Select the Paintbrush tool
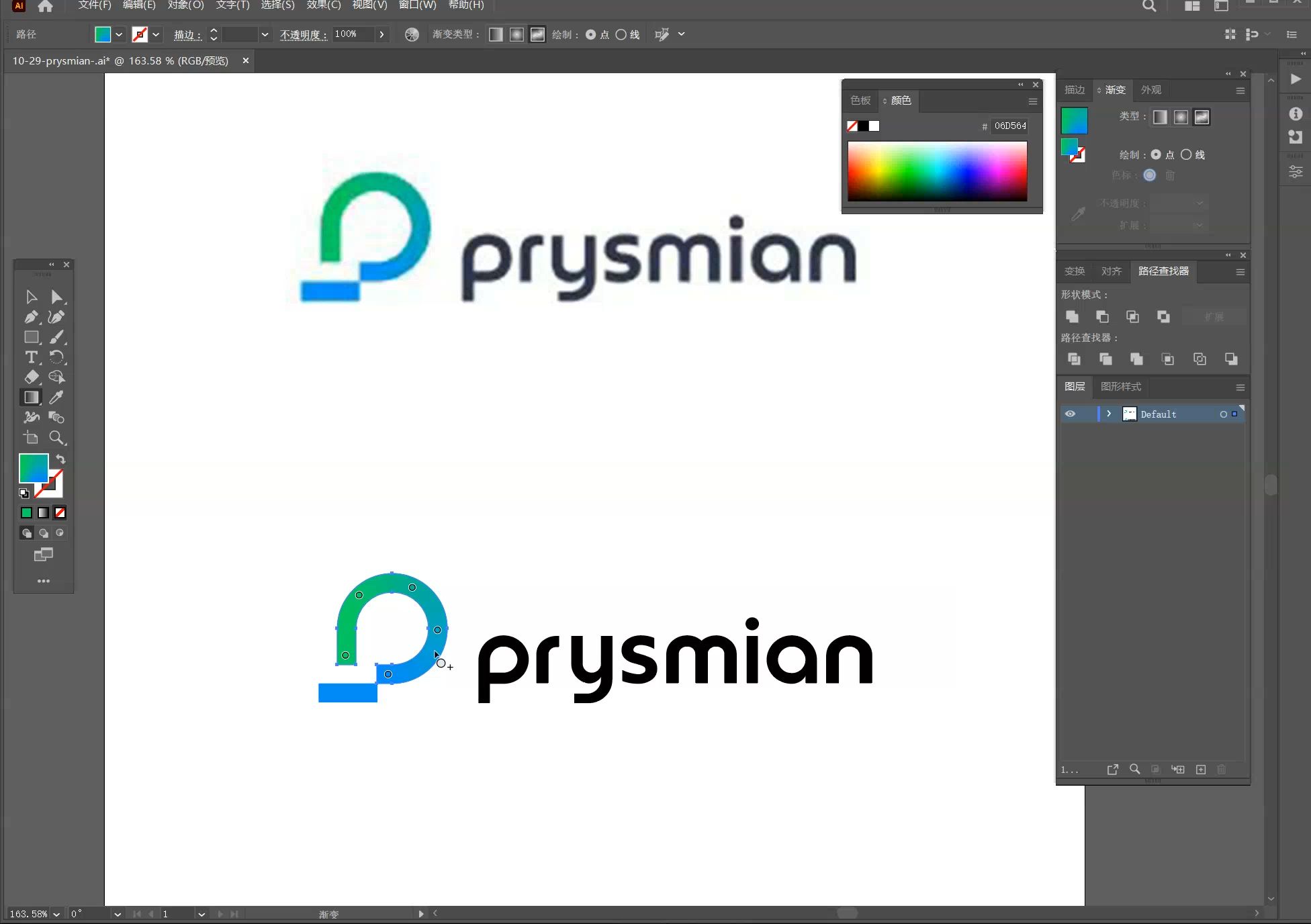The height and width of the screenshot is (924, 1311). (57, 337)
